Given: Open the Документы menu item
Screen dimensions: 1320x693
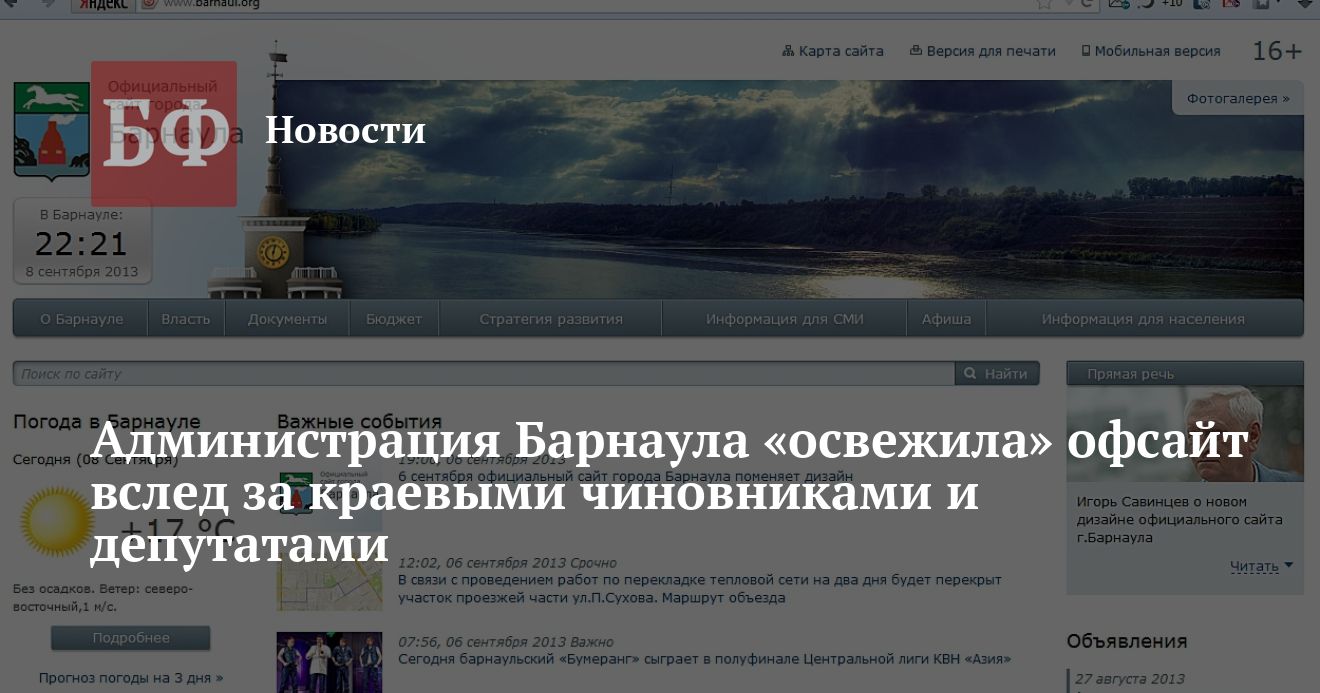Looking at the screenshot, I should (287, 319).
